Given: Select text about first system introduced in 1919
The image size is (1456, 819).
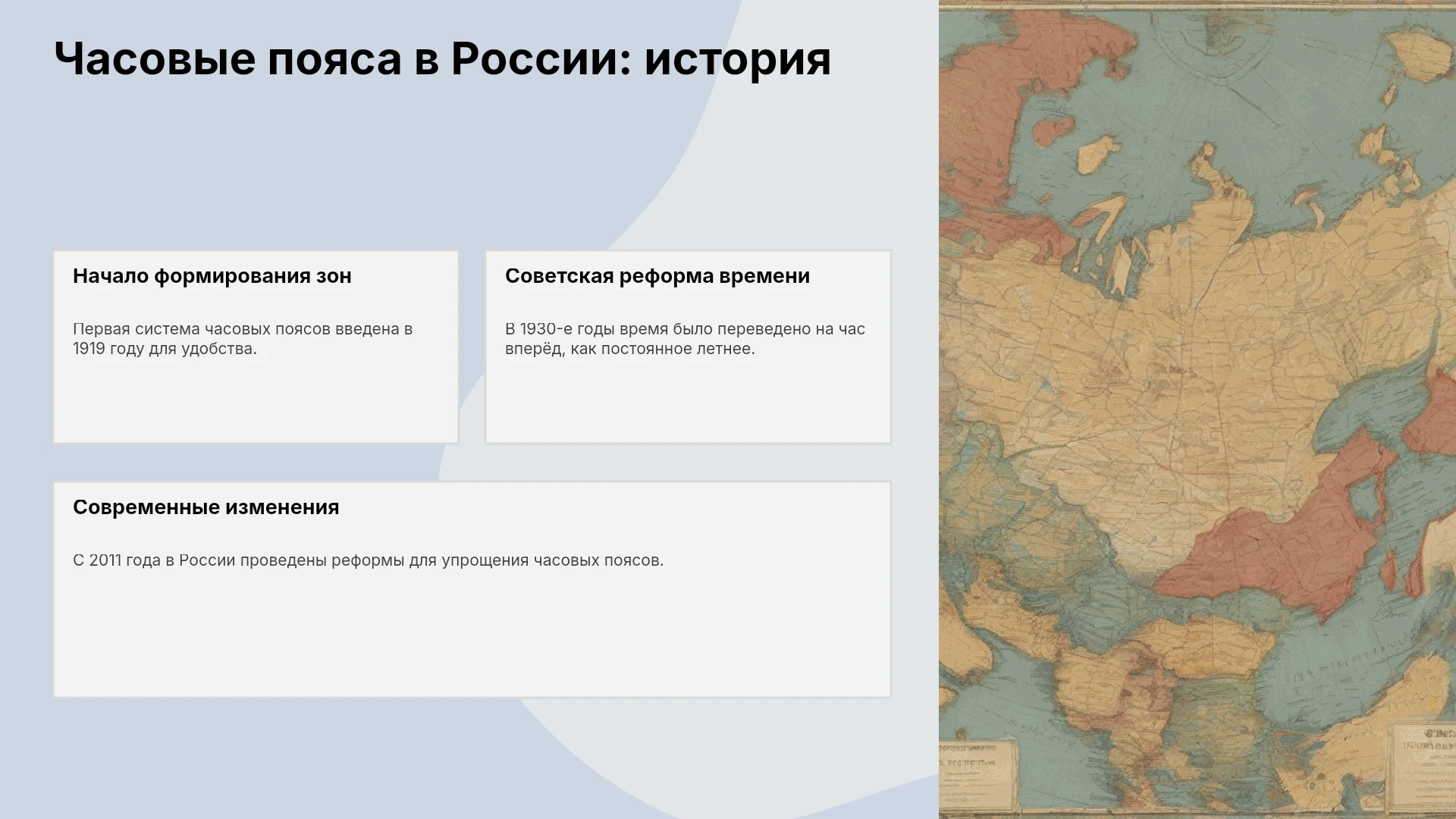Looking at the screenshot, I should [243, 339].
